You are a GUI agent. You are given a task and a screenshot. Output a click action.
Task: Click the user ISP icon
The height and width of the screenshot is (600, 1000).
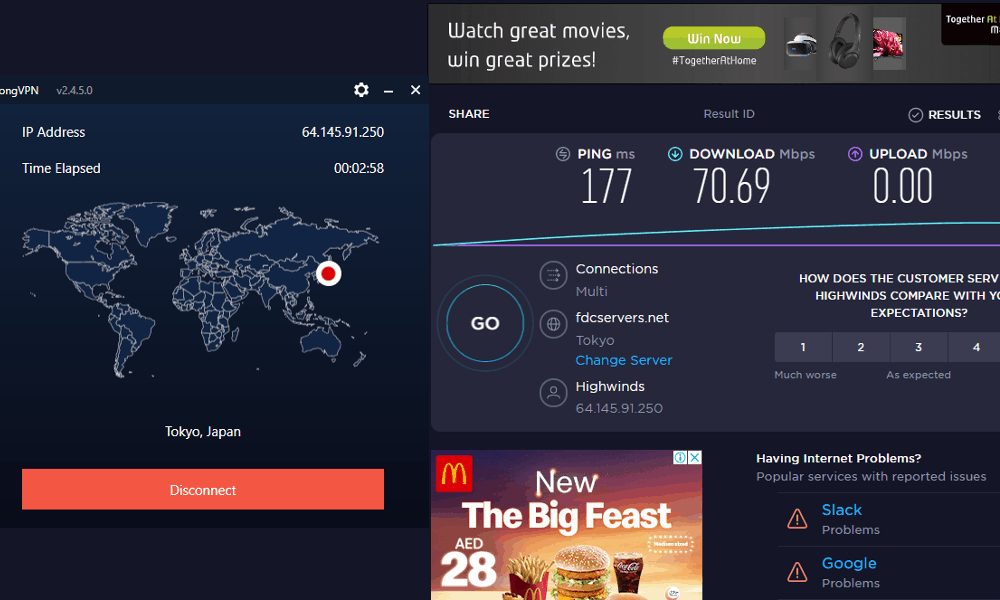pos(553,393)
